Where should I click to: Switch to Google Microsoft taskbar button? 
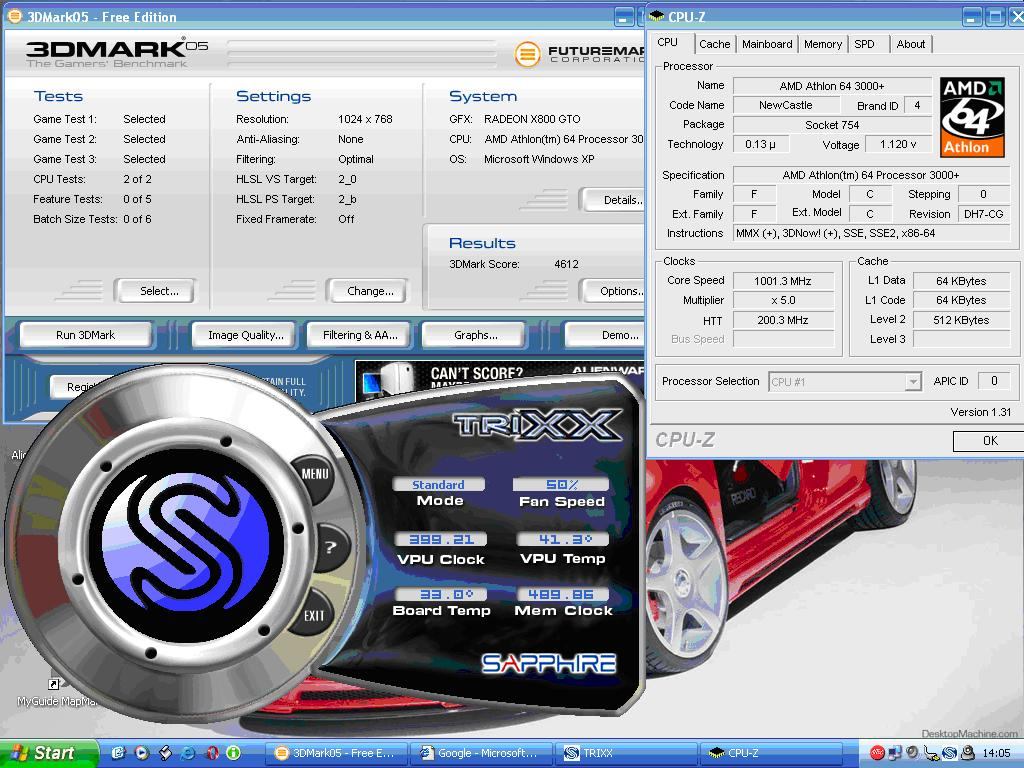482,753
